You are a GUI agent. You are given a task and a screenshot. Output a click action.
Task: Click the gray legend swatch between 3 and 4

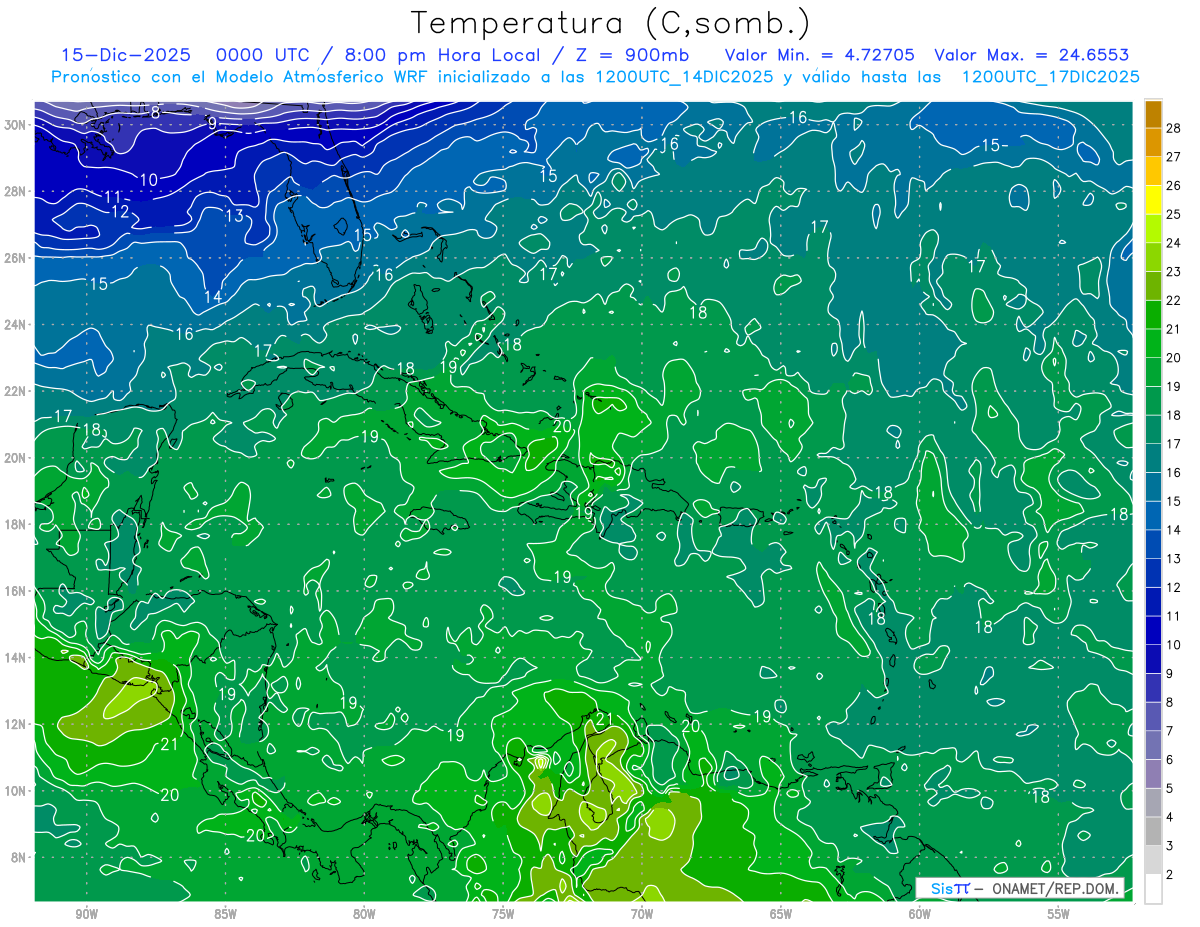(1153, 832)
